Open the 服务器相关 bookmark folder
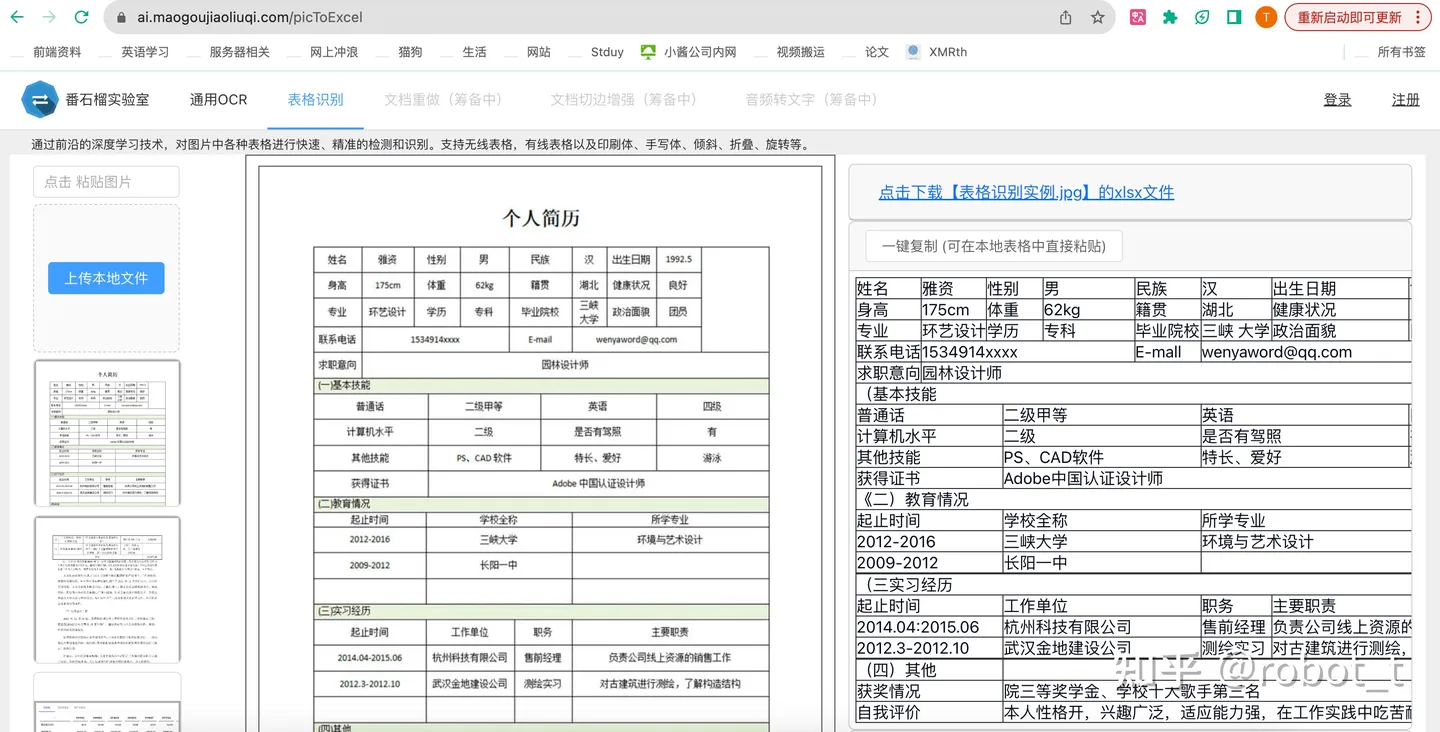Viewport: 1440px width, 732px height. (228, 52)
